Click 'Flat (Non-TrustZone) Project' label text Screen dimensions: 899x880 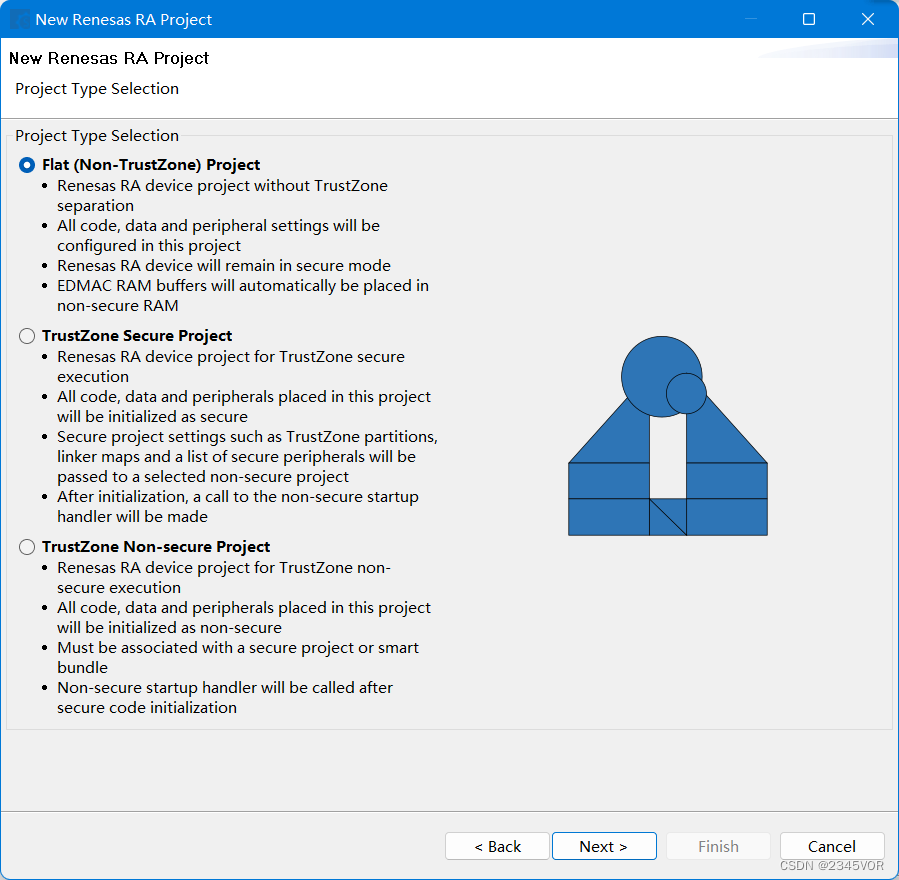(151, 165)
